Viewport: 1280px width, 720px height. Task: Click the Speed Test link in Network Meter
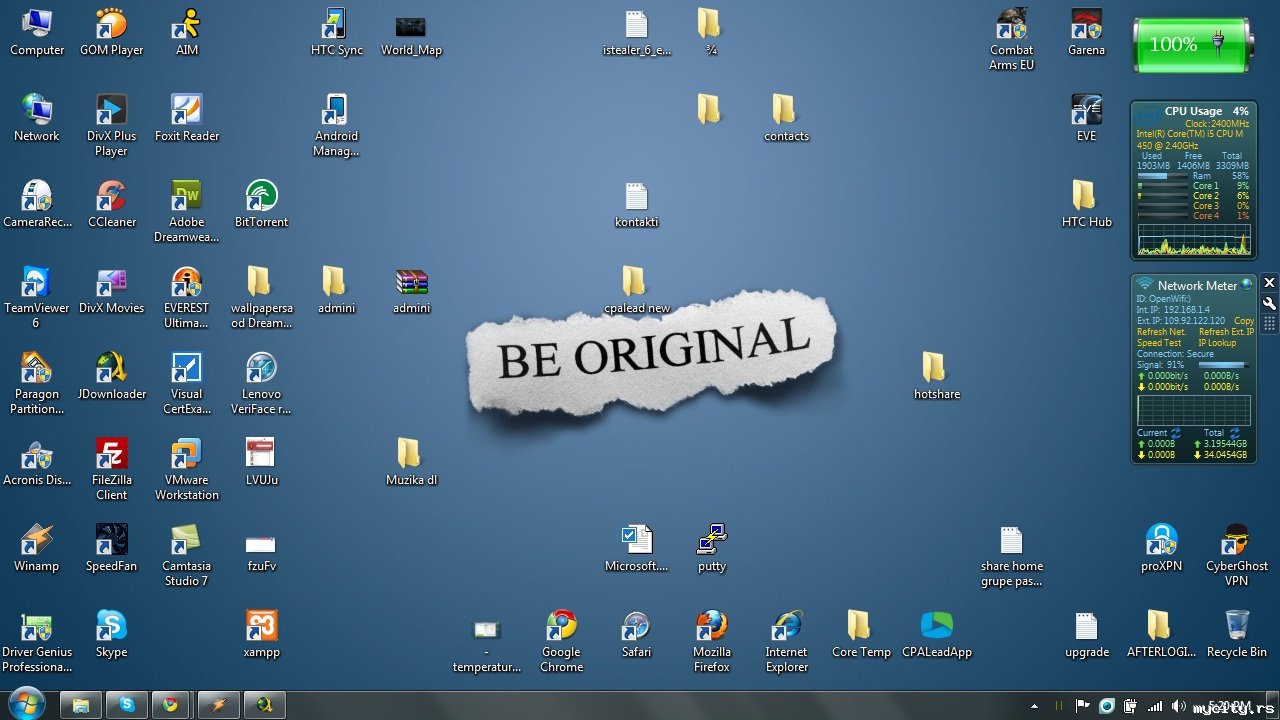(1159, 343)
